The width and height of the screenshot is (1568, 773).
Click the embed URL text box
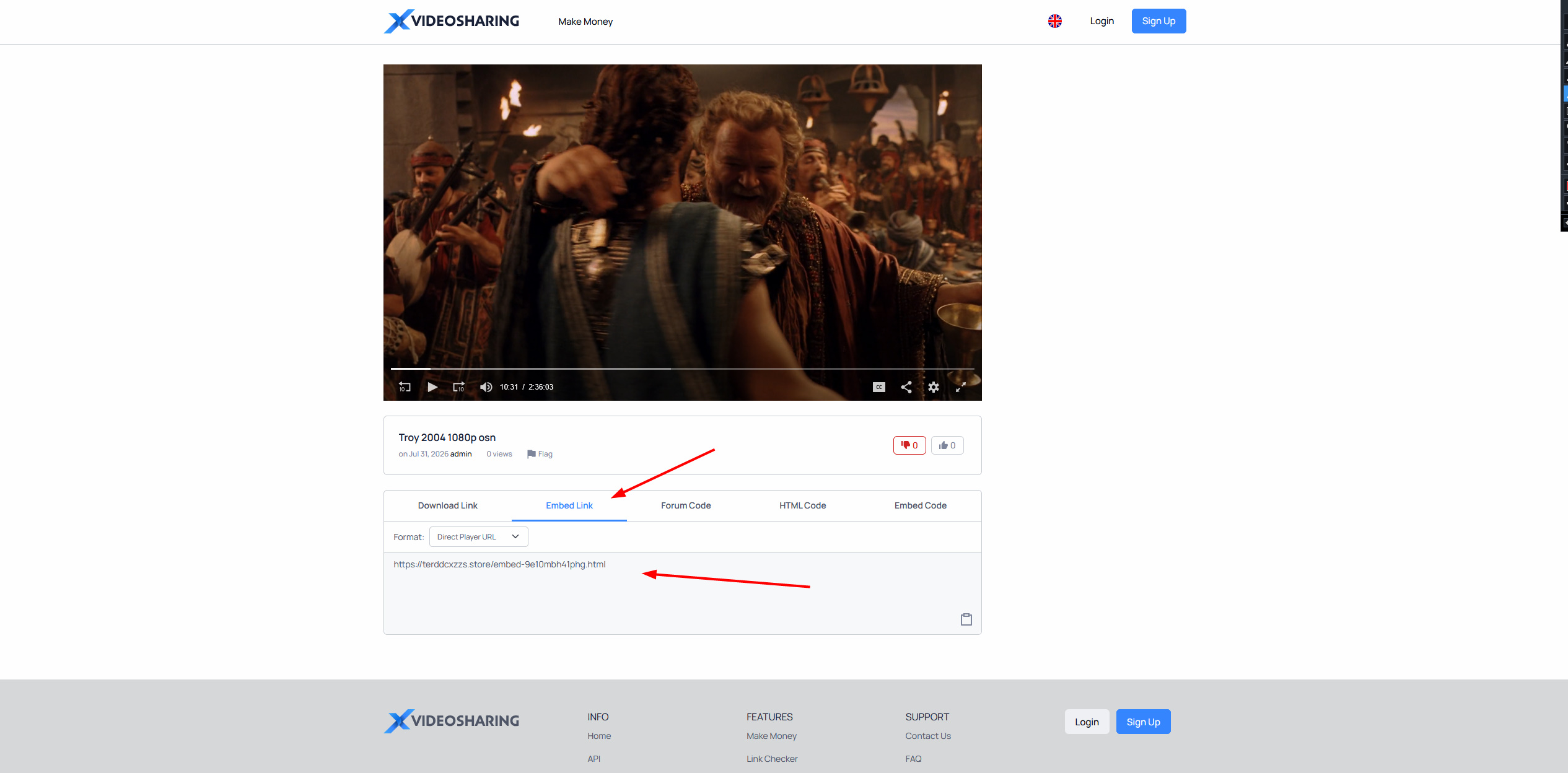pyautogui.click(x=683, y=593)
